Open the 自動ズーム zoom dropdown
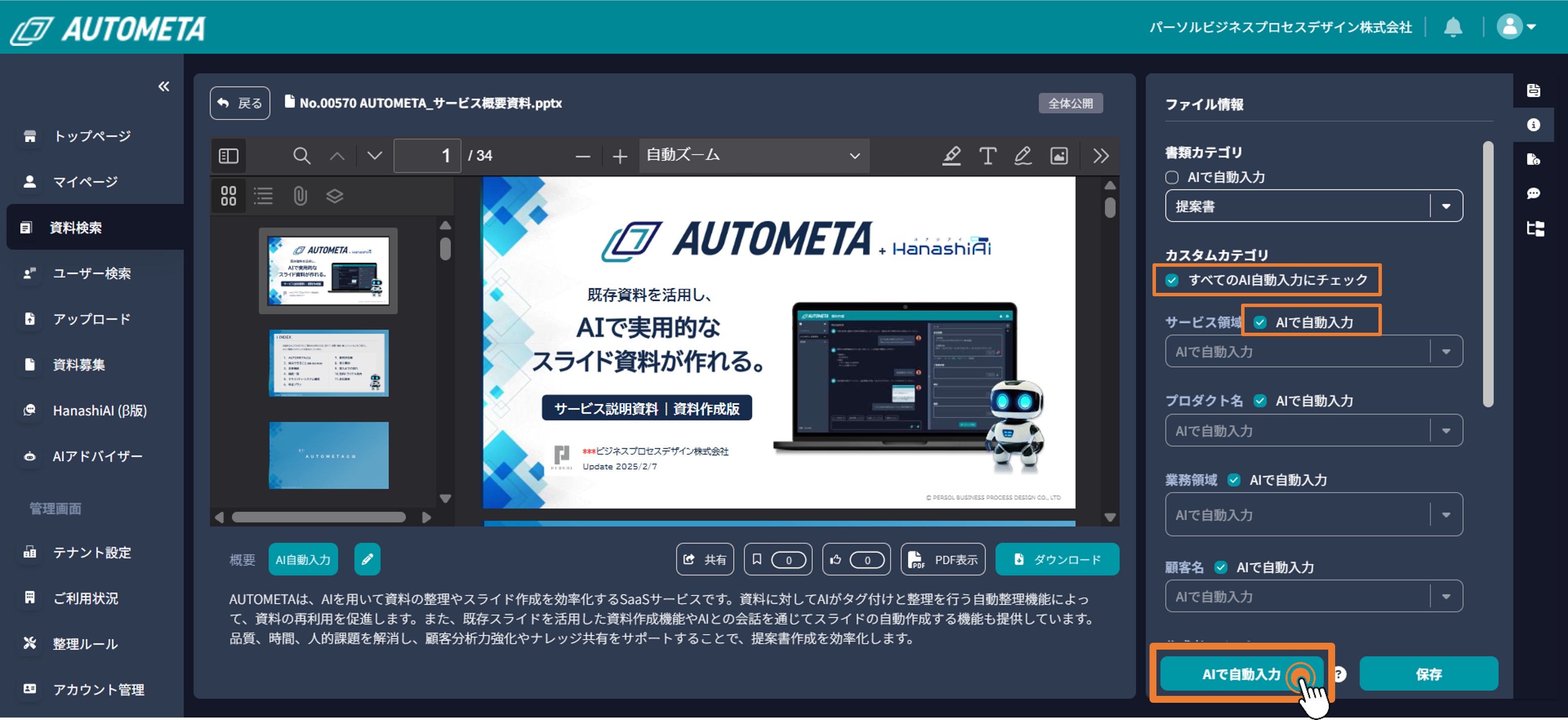This screenshot has height=720, width=1568. tap(754, 156)
